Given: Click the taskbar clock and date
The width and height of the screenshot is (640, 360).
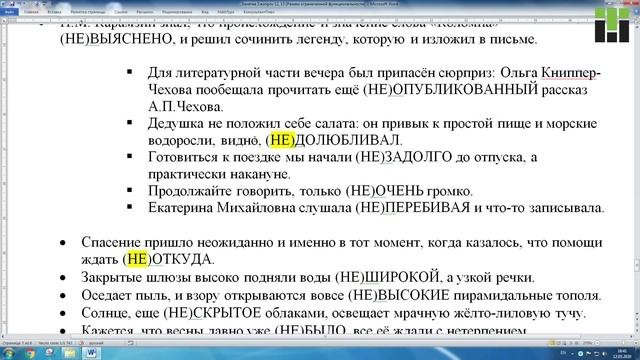Looking at the screenshot, I should point(622,354).
